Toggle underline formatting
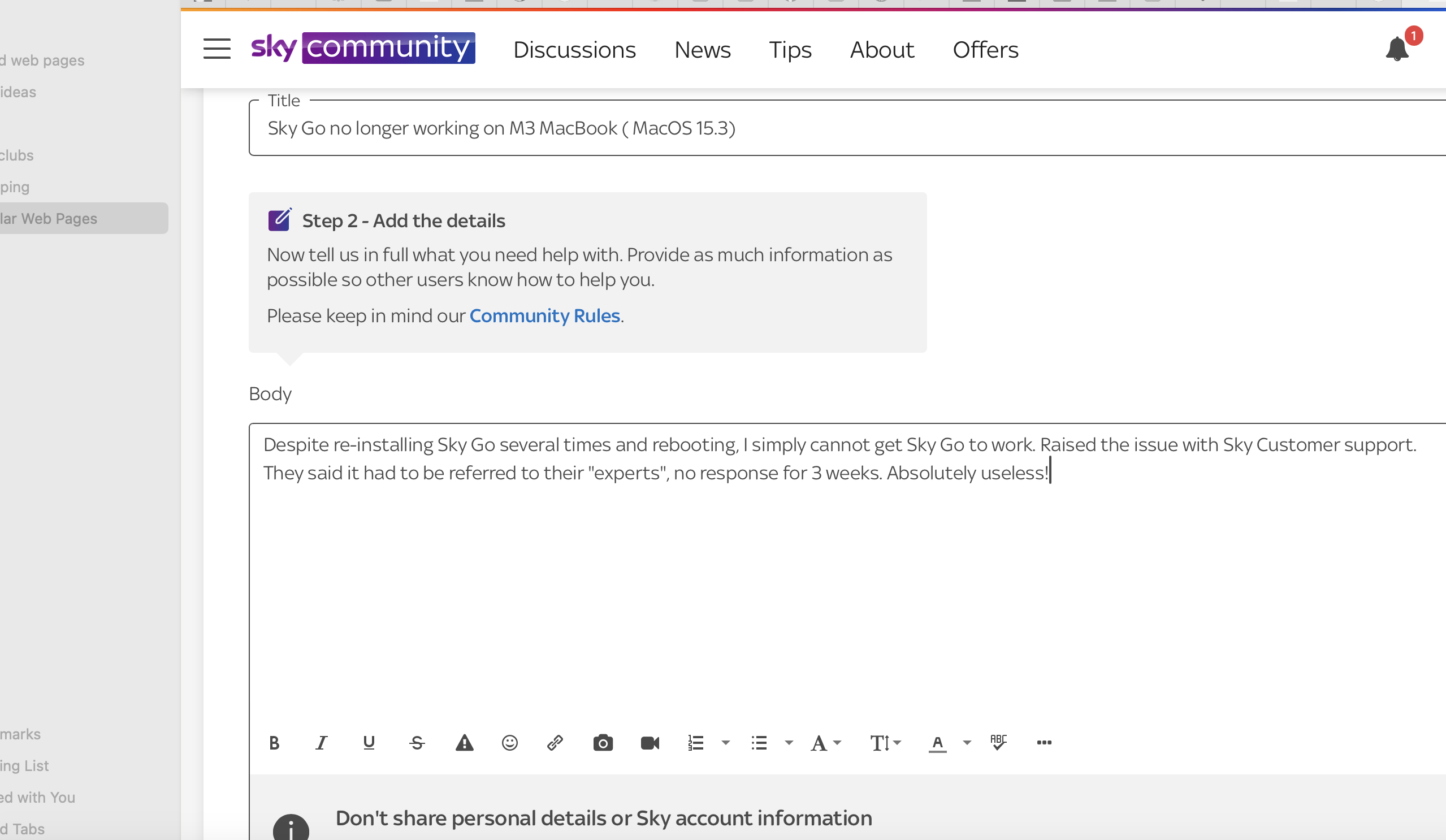Image resolution: width=1446 pixels, height=840 pixels. (369, 743)
